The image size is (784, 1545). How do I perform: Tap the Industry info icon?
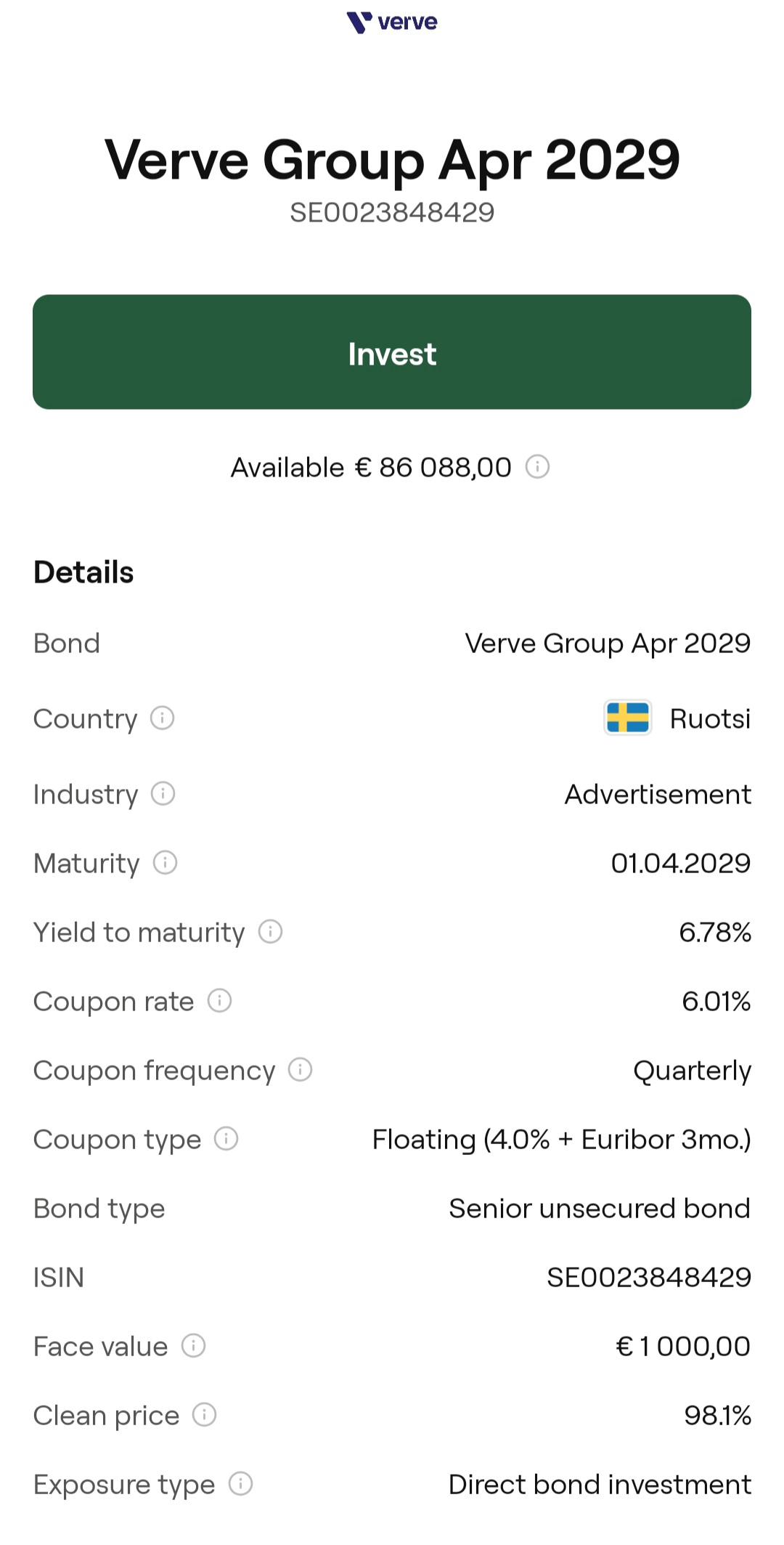point(163,794)
